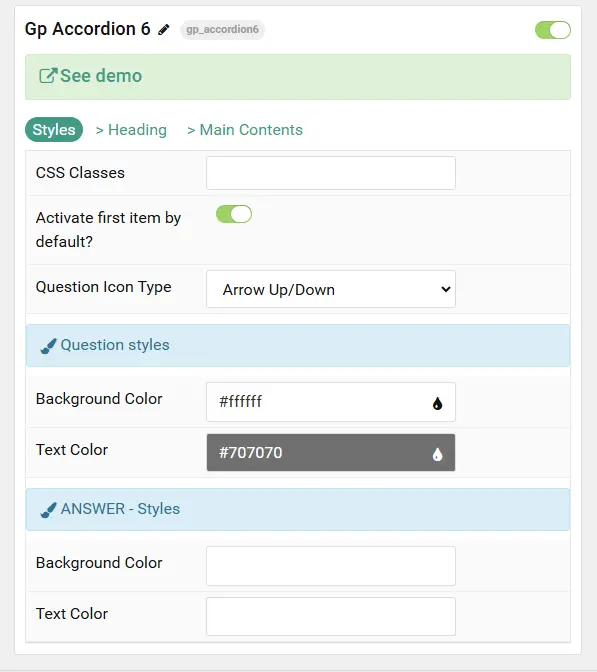The image size is (597, 672).
Task: Toggle Activate first item by default switch
Action: point(234,214)
